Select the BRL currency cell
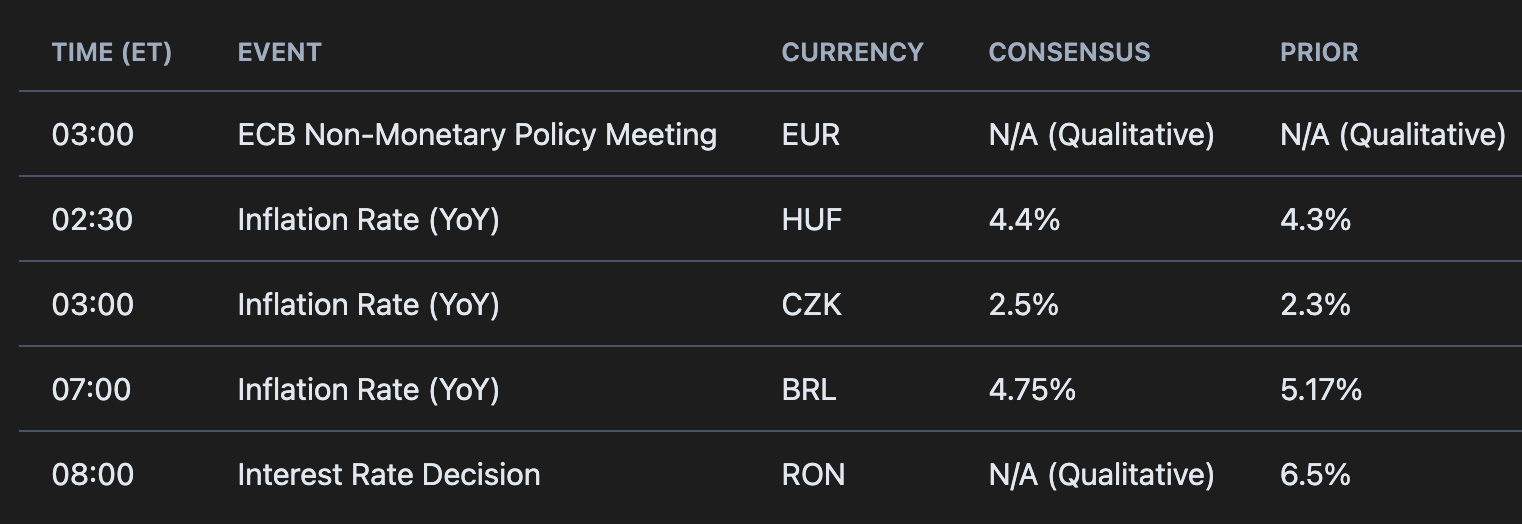Screen dimensions: 1522x524 coord(809,389)
